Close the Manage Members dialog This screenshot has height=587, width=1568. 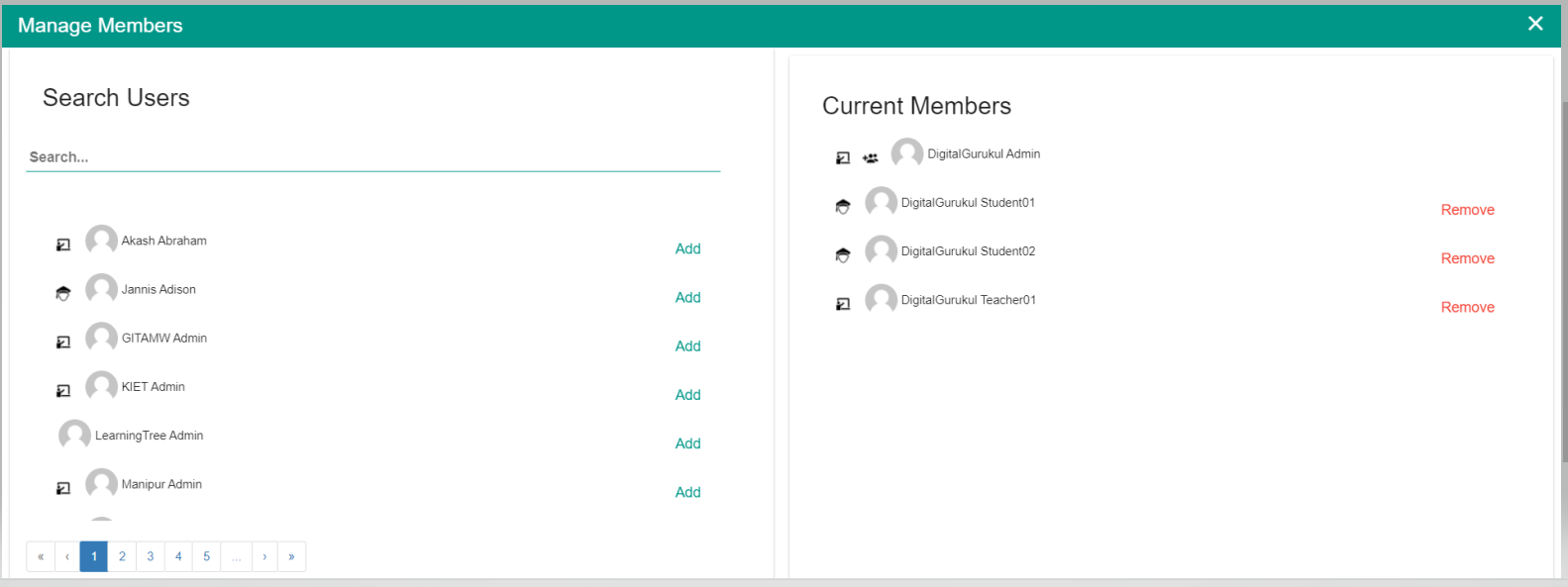tap(1534, 24)
